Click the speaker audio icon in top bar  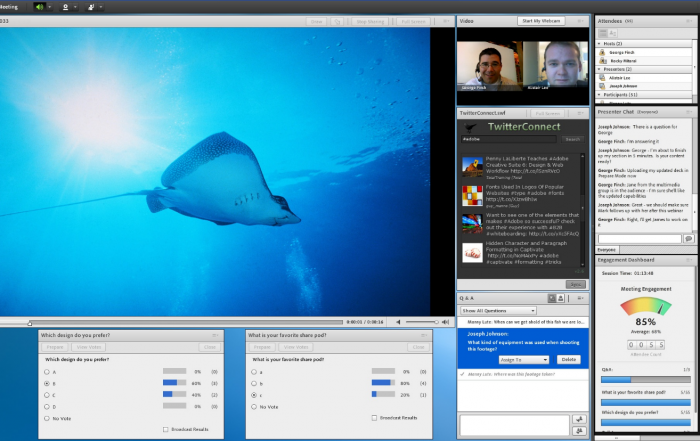tap(40, 6)
